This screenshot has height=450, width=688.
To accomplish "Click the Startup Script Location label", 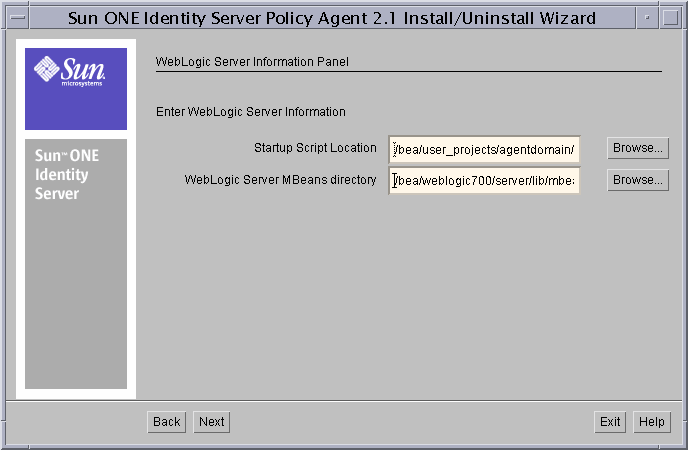I will [x=315, y=148].
